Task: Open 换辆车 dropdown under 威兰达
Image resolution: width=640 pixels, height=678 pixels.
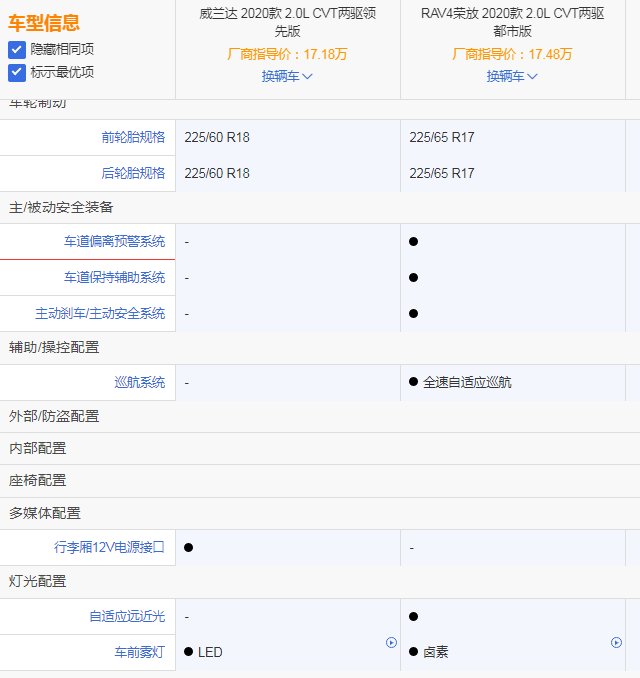Action: click(287, 76)
